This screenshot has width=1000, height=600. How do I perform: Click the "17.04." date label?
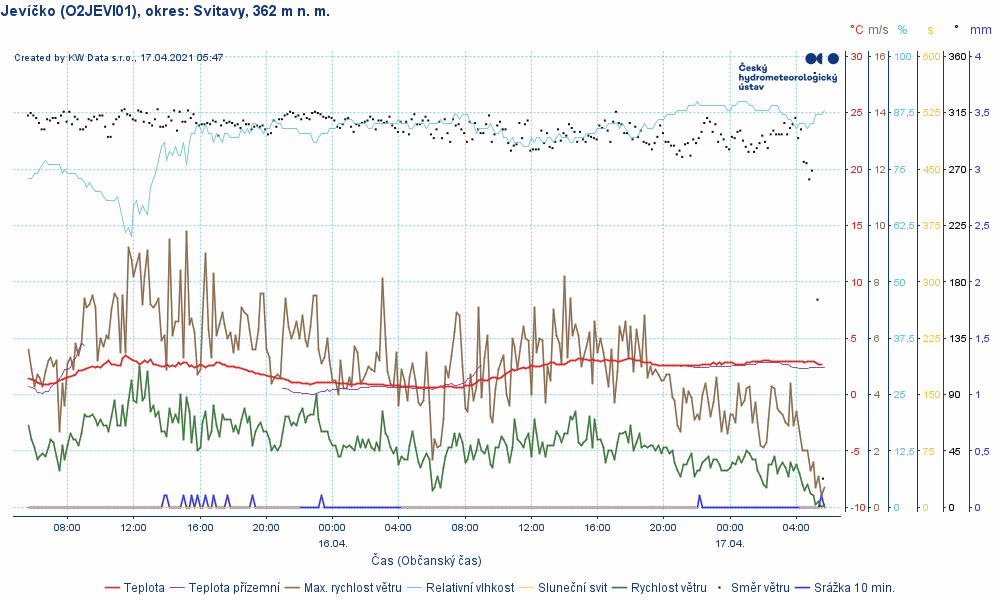coord(730,543)
